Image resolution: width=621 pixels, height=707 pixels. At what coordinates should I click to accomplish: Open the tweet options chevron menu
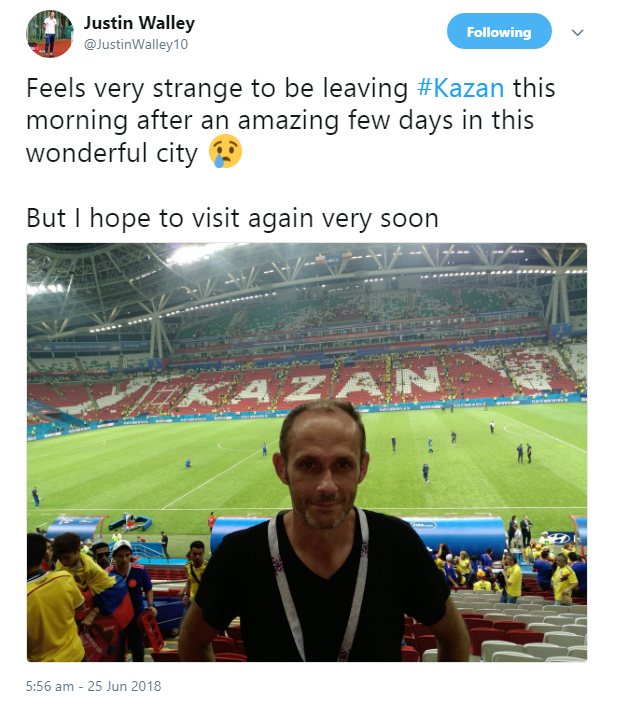coord(577,32)
